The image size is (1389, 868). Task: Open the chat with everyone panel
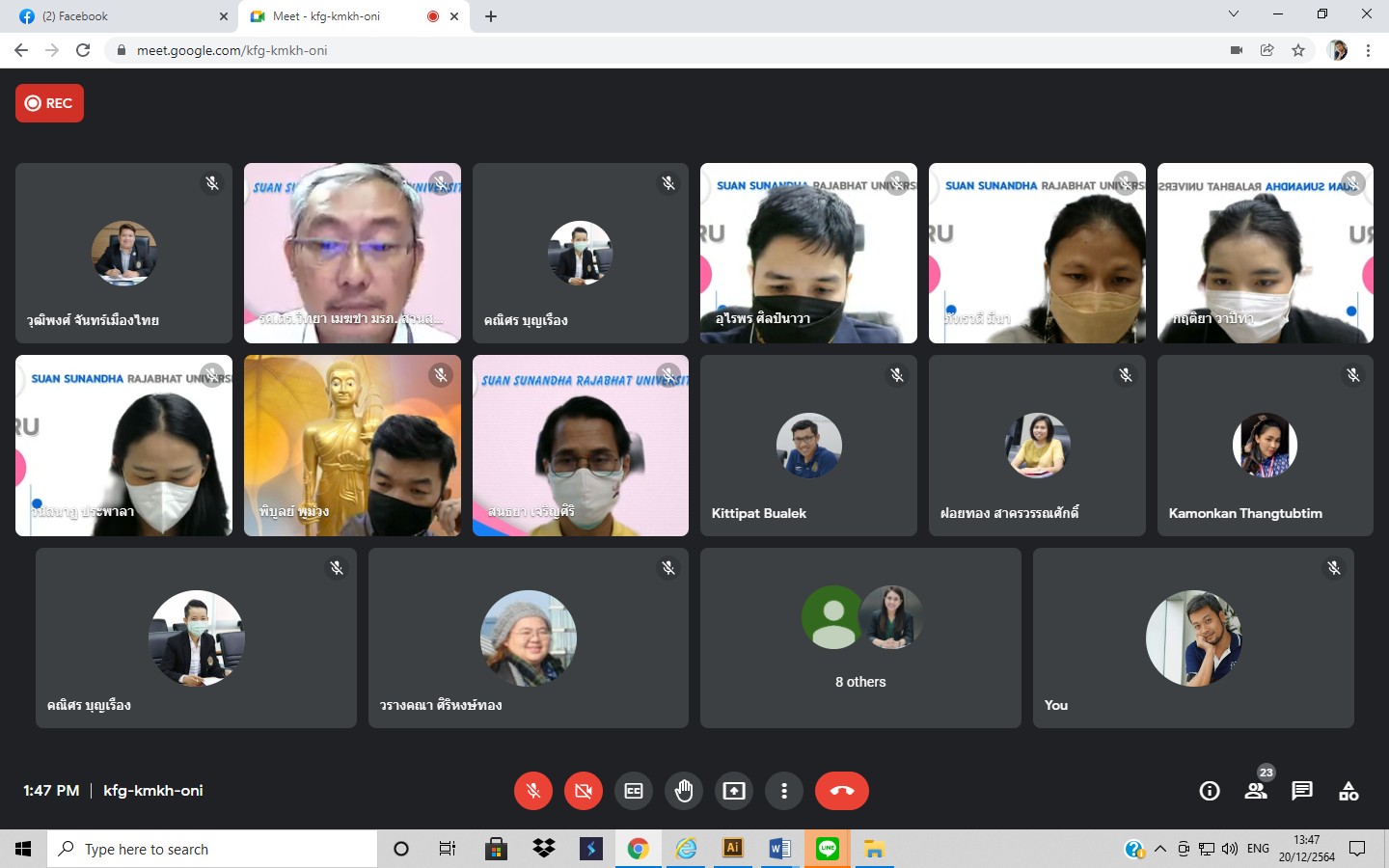point(1302,791)
